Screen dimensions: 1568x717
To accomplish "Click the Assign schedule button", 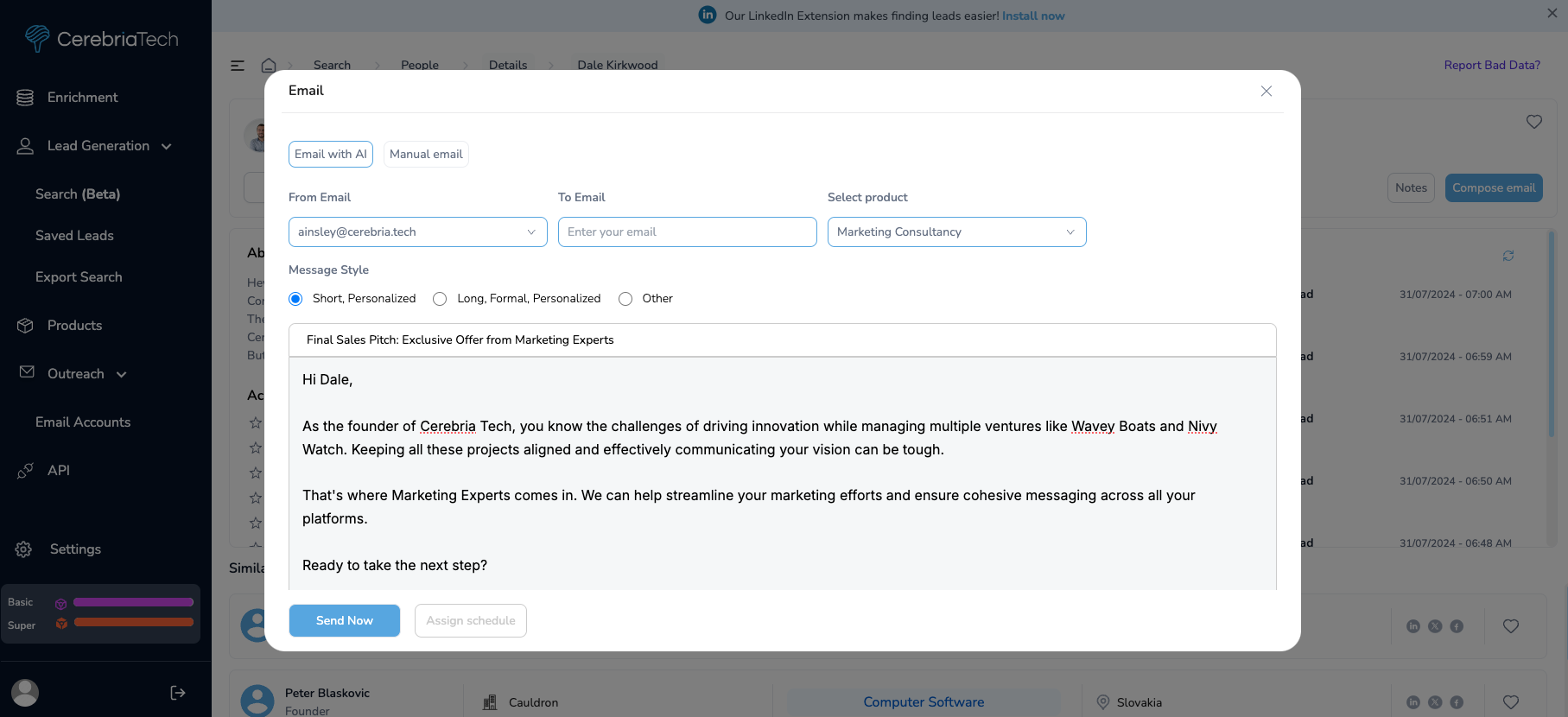I will [471, 620].
